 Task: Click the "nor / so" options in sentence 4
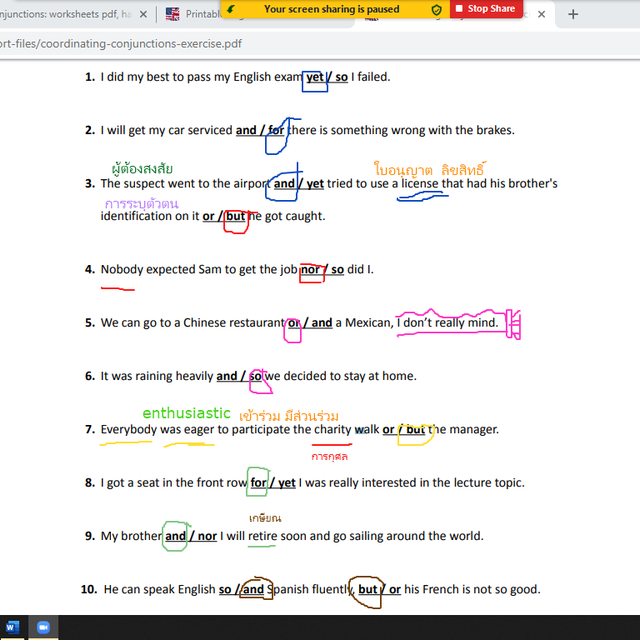click(x=322, y=270)
